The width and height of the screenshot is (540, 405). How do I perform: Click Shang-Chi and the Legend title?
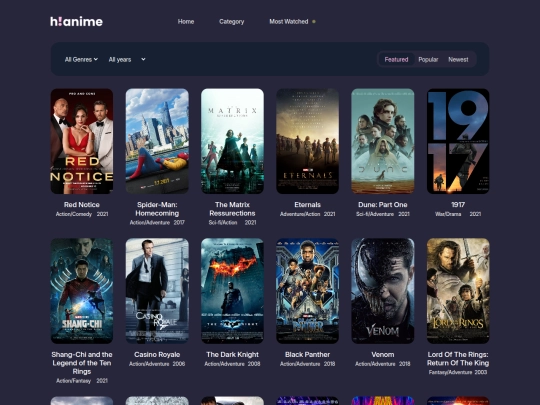point(82,363)
